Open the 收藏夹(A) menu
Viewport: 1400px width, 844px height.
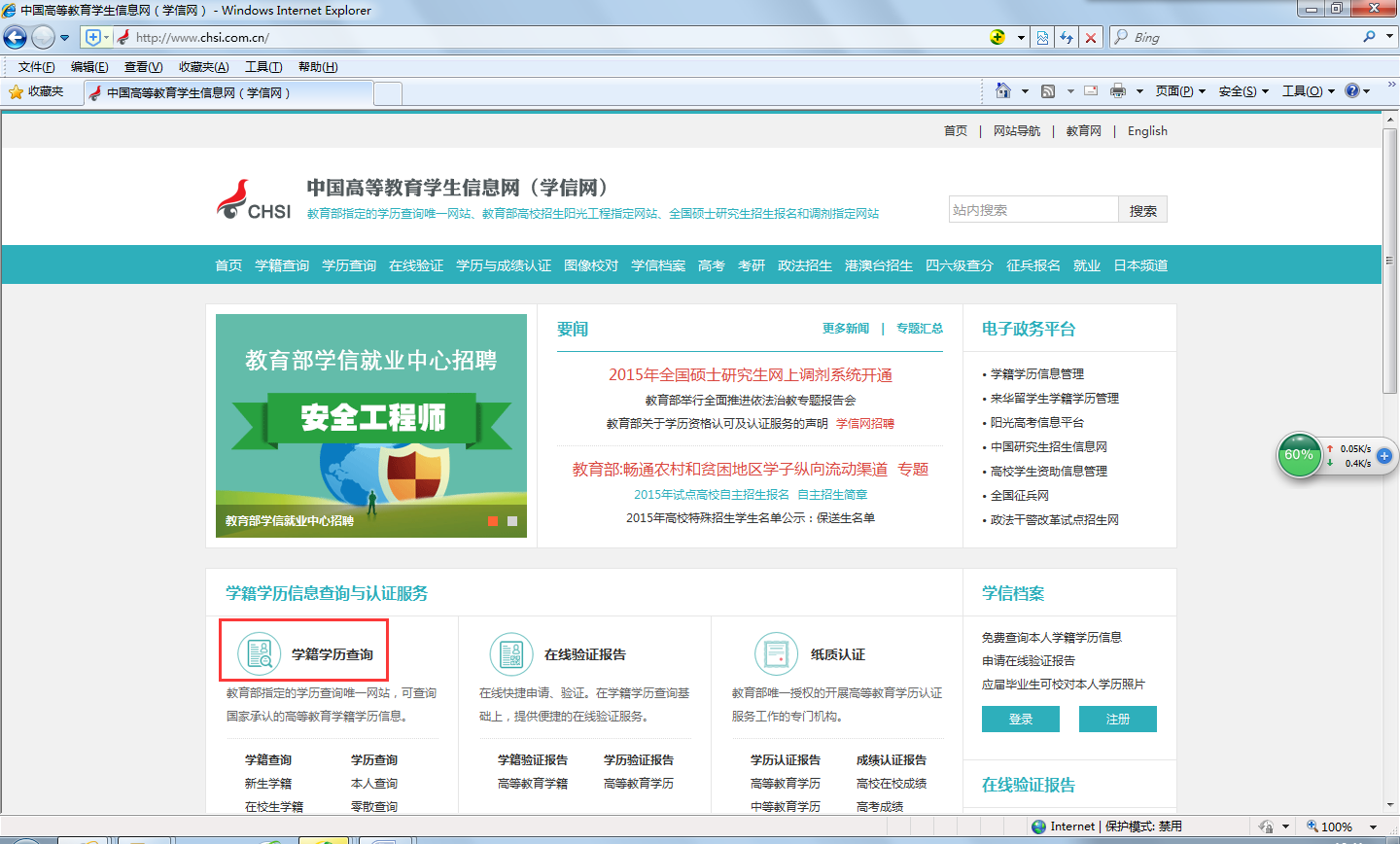(203, 67)
